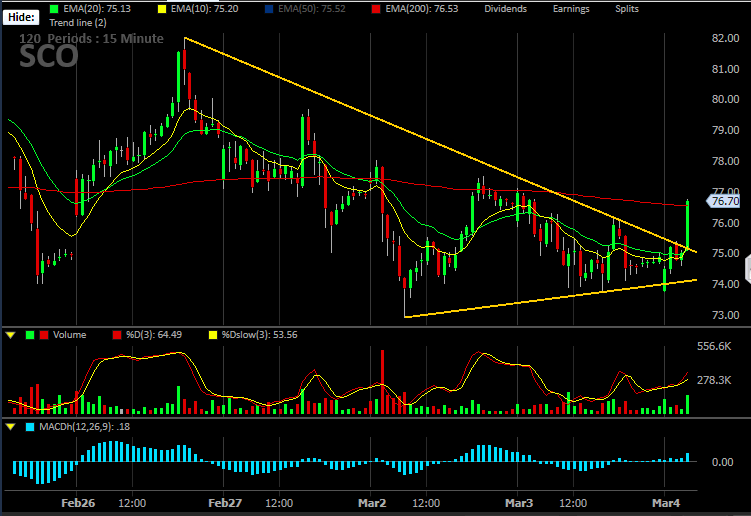This screenshot has height=516, width=751.
Task: Click the Feb26 date label
Action: tap(78, 503)
